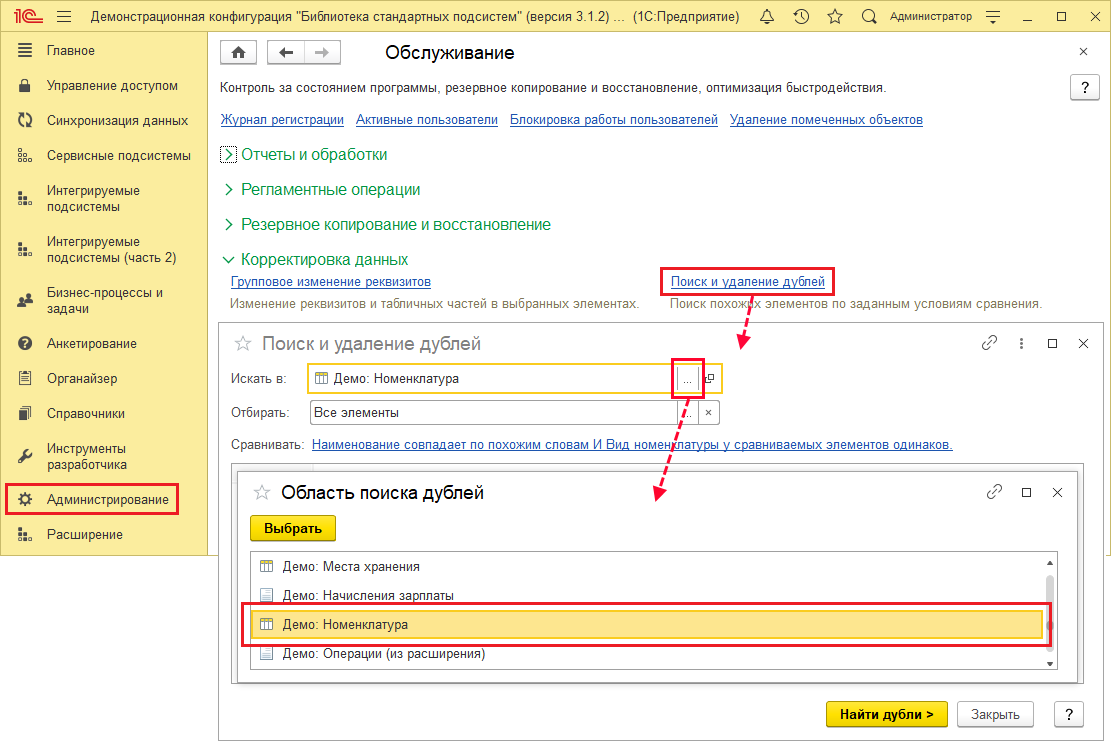Click into Искать в input field
This screenshot has height=742, width=1113.
point(493,378)
